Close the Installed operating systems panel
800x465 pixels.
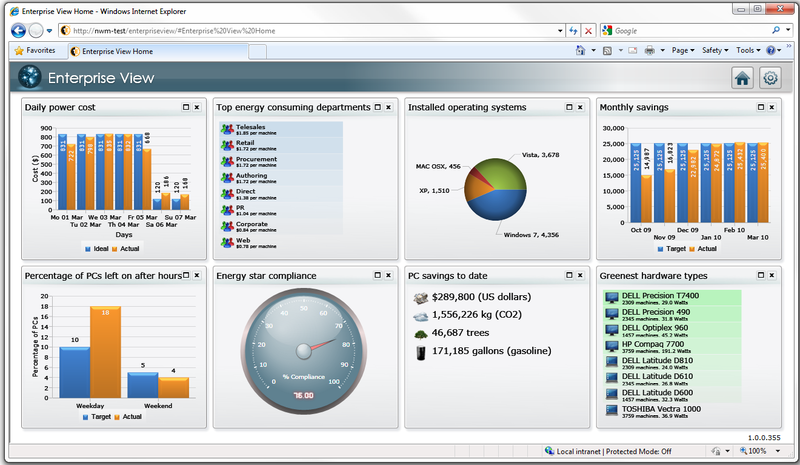coord(581,107)
